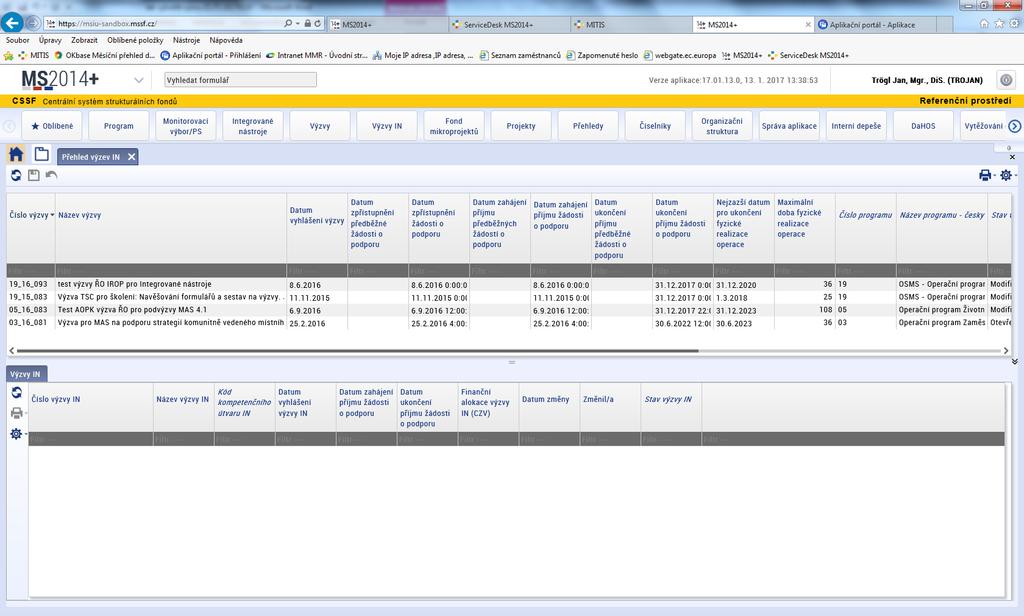Click filter field under Název výzvy
This screenshot has height=616, width=1024.
(x=170, y=270)
